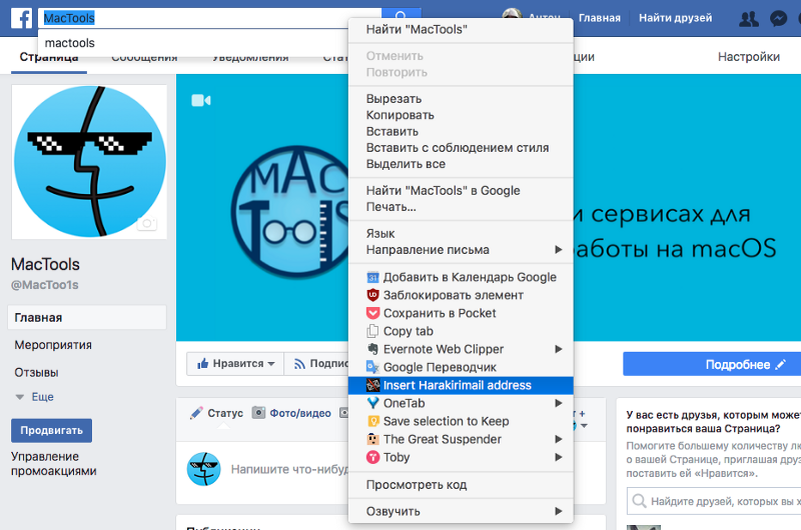
Task: Click Google Calendar icon in context menu
Action: 373,277
